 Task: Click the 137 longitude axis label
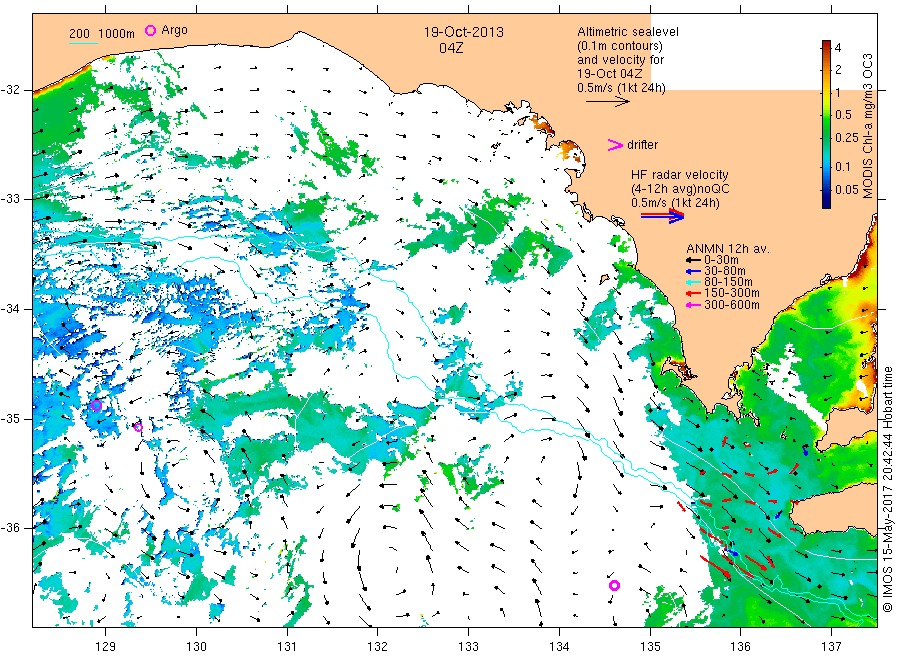click(x=831, y=647)
